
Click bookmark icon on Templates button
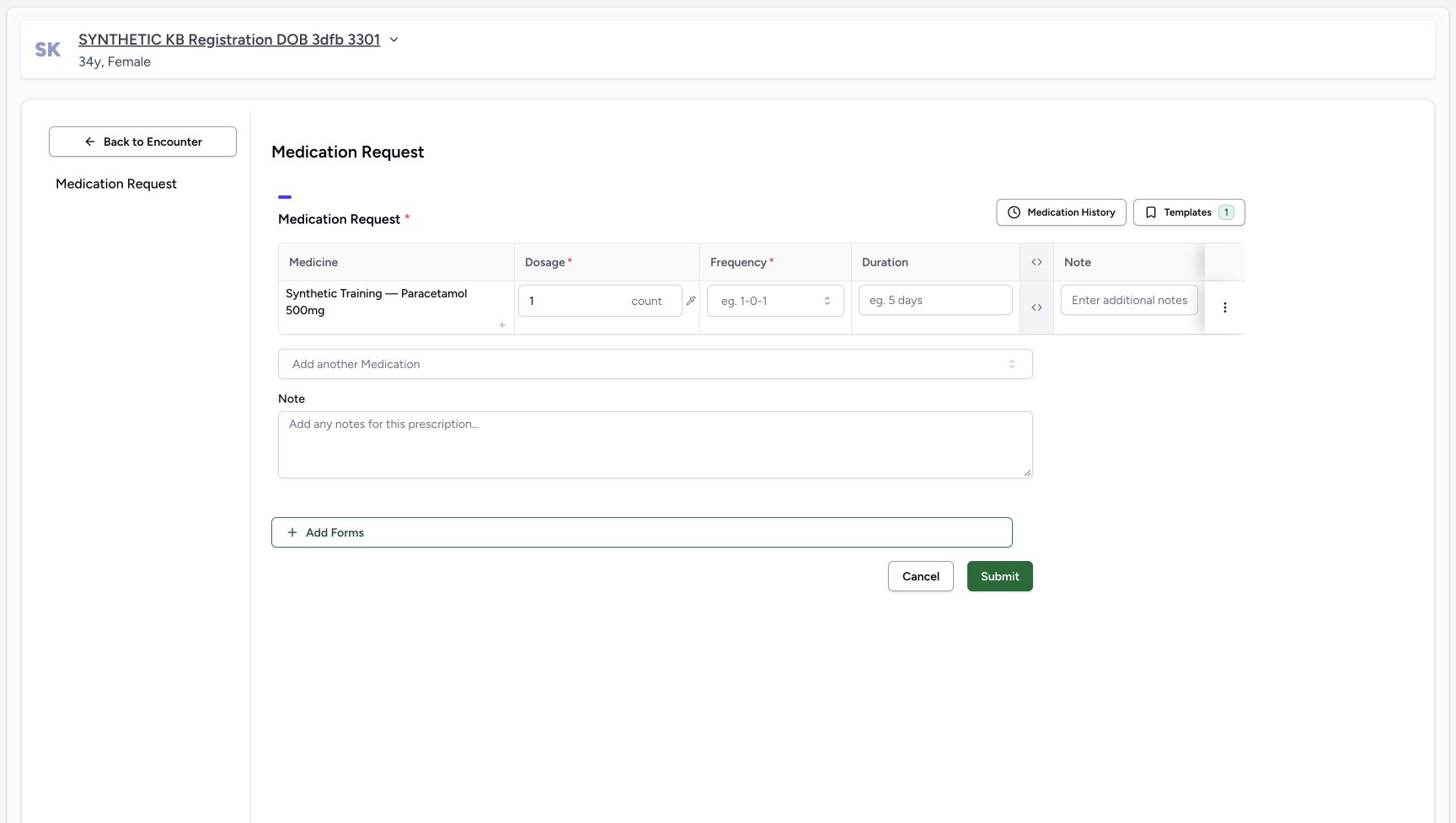pyautogui.click(x=1151, y=212)
